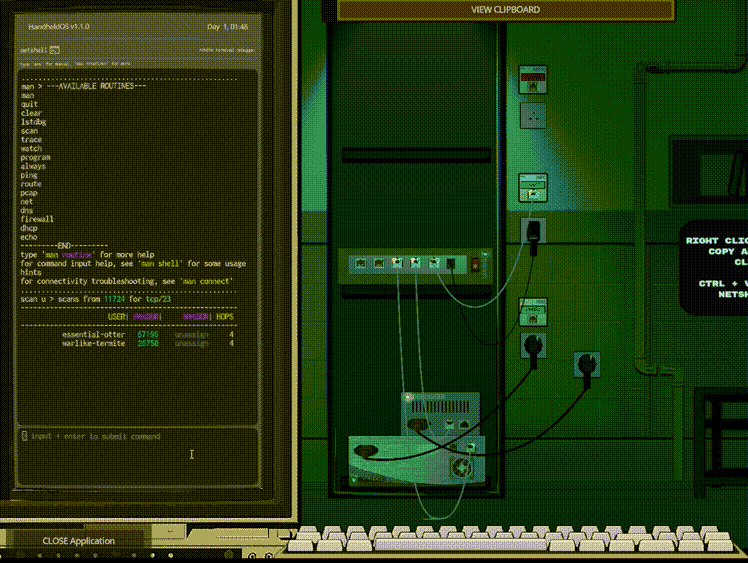The width and height of the screenshot is (748, 563).
Task: Click the lowest small wall network panel
Action: click(x=532, y=311)
